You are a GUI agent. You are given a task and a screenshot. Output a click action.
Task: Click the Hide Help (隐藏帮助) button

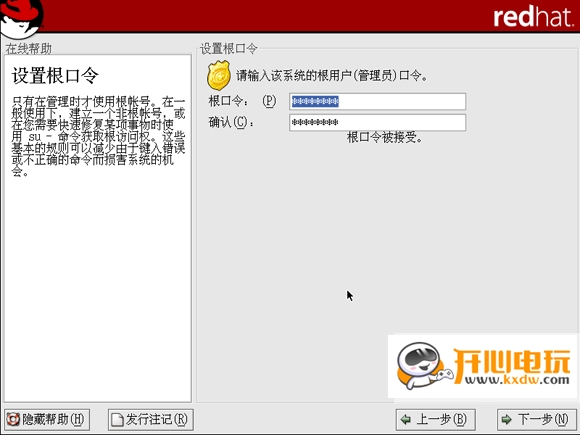coord(47,419)
